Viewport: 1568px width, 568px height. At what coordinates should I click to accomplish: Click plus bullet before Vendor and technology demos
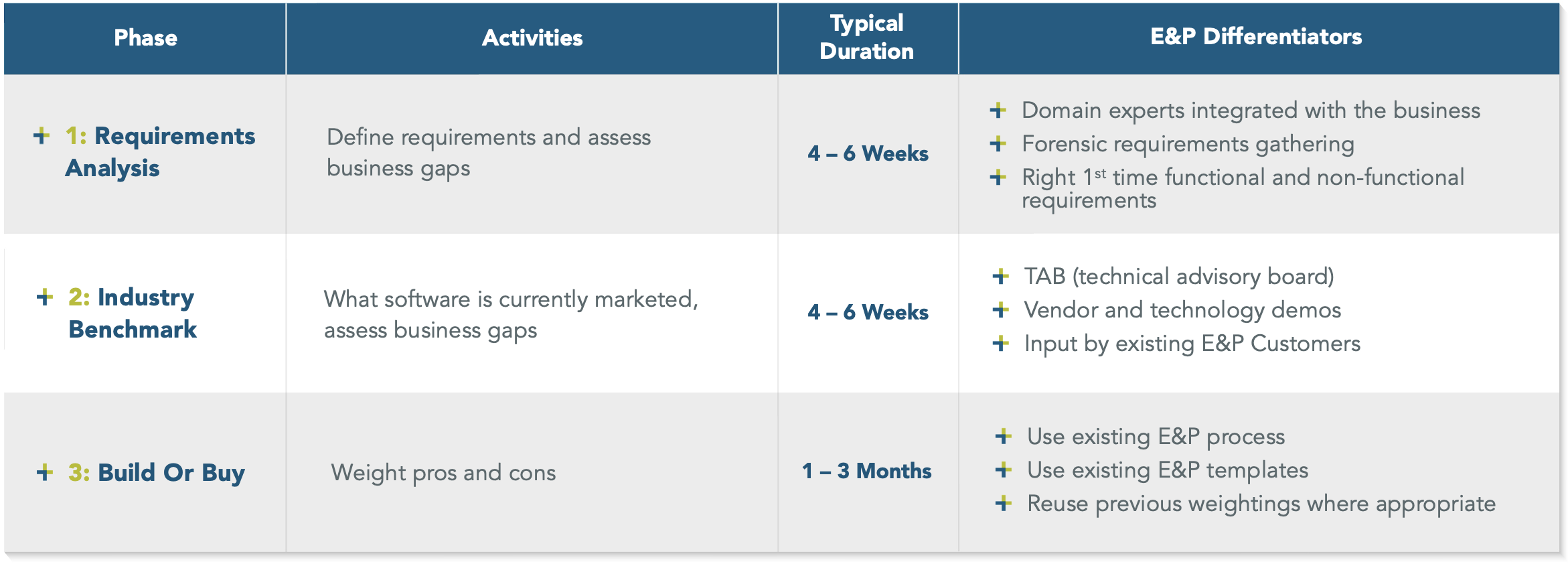[1001, 309]
